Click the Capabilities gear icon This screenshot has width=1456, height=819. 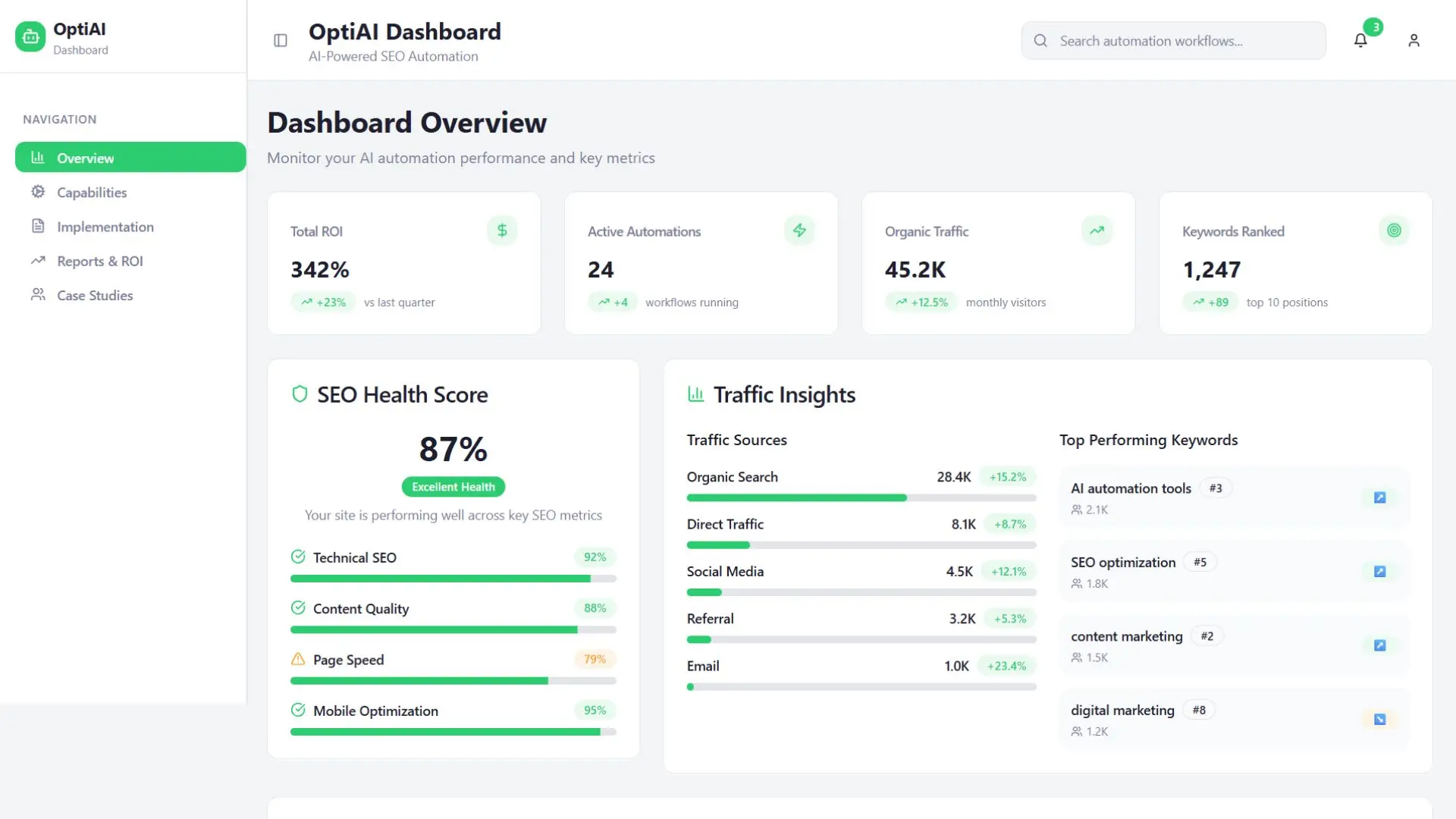pyautogui.click(x=38, y=192)
